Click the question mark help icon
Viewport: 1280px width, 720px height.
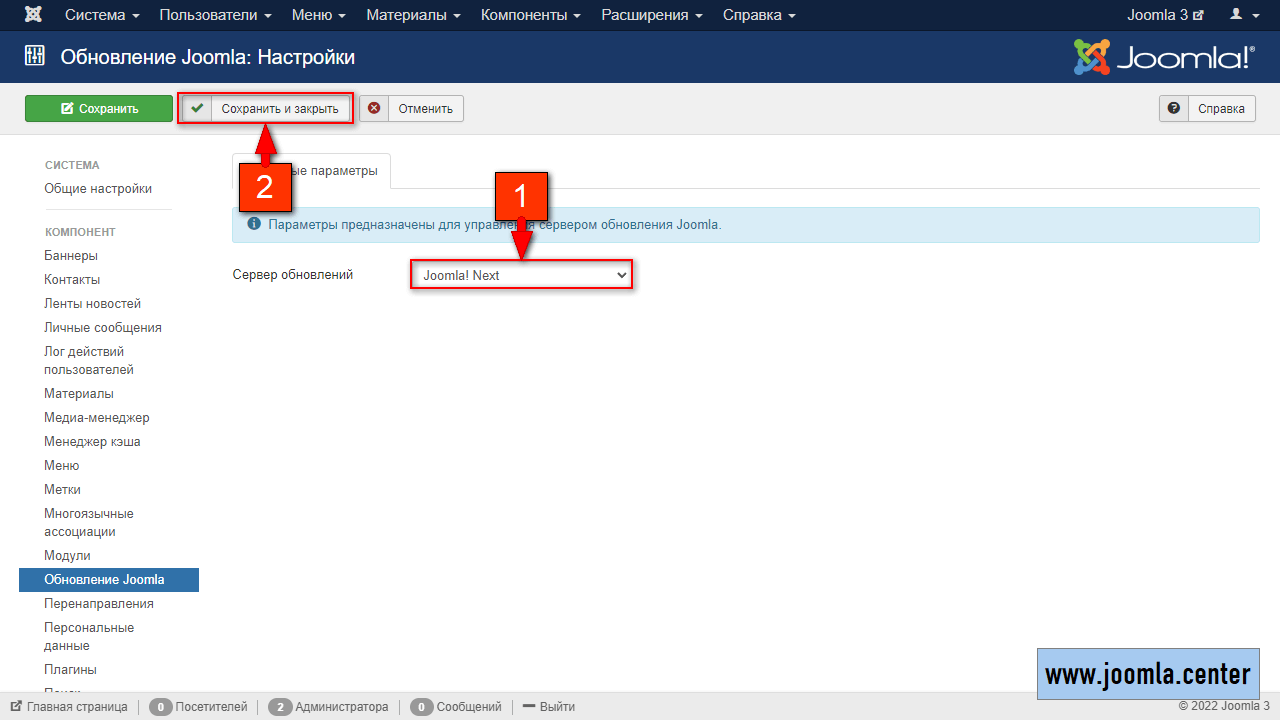click(1174, 109)
